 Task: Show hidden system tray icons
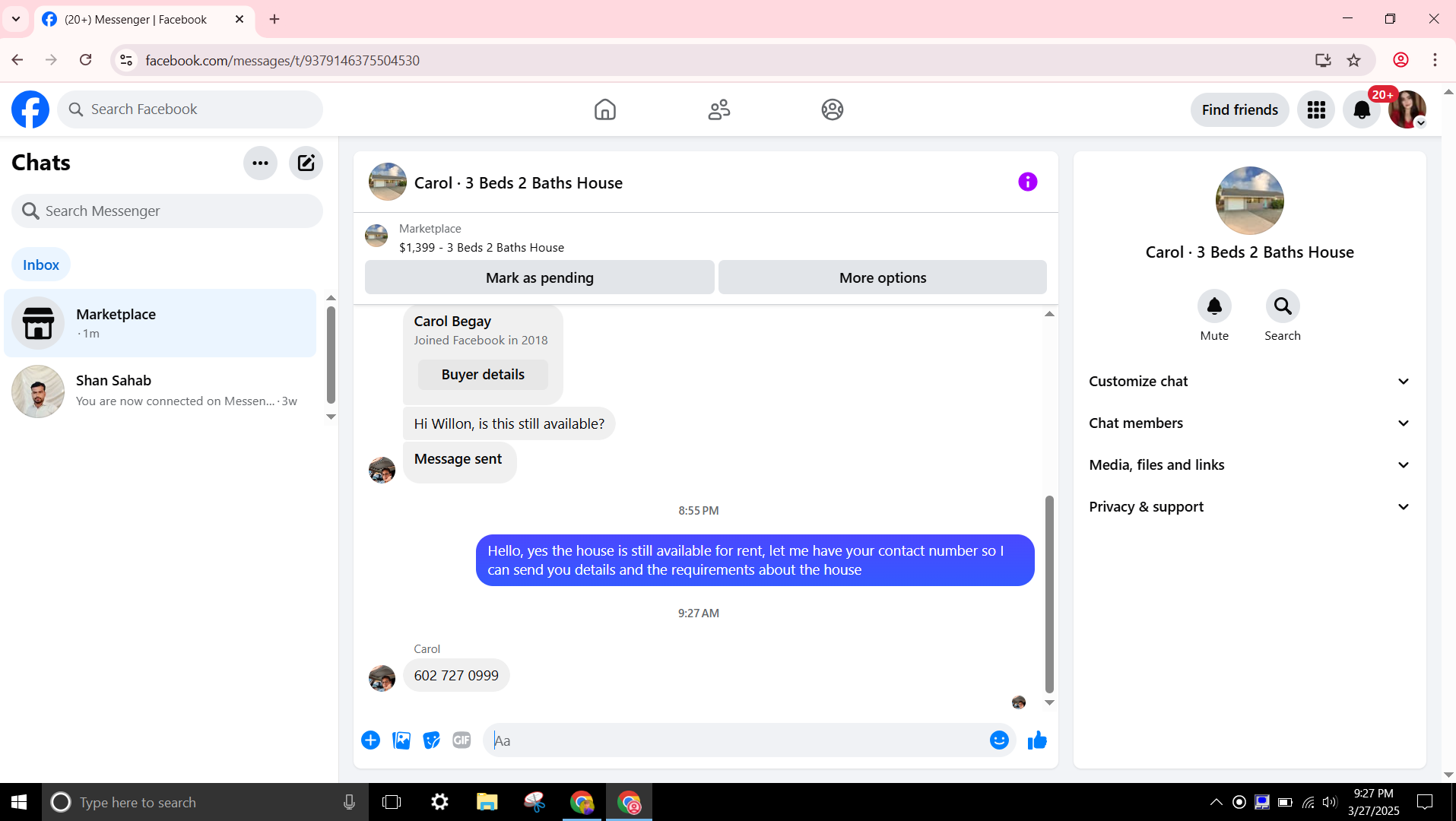click(1216, 802)
